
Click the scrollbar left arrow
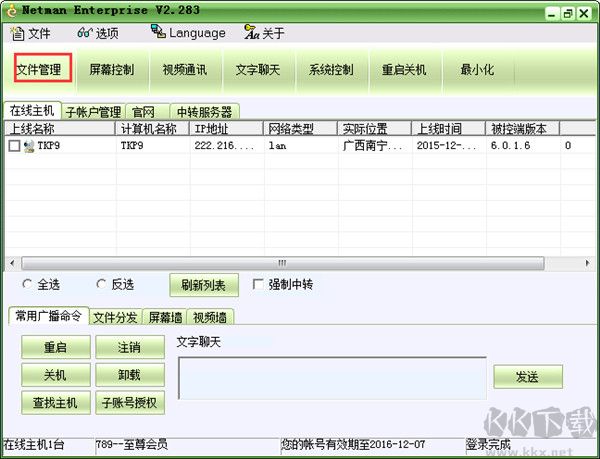(x=12, y=263)
